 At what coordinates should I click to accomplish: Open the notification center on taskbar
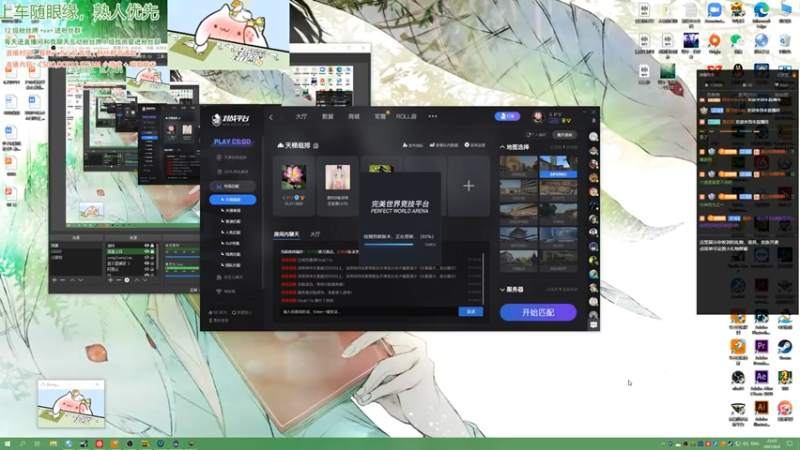point(790,444)
